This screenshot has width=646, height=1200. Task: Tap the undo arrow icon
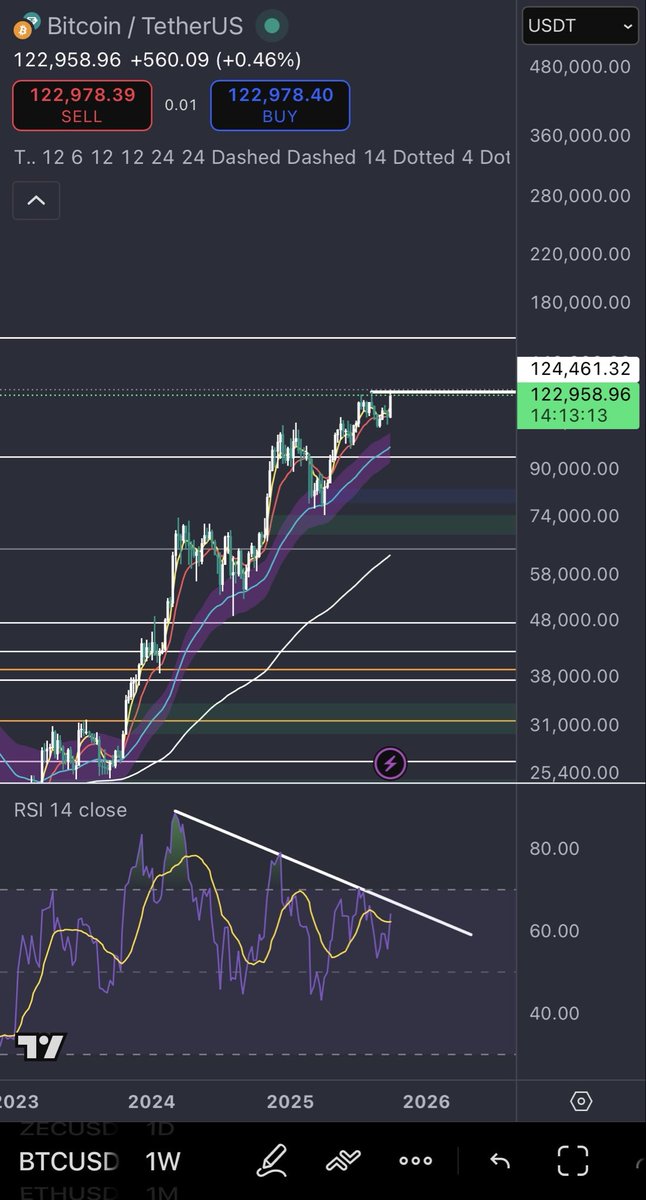(500, 1161)
